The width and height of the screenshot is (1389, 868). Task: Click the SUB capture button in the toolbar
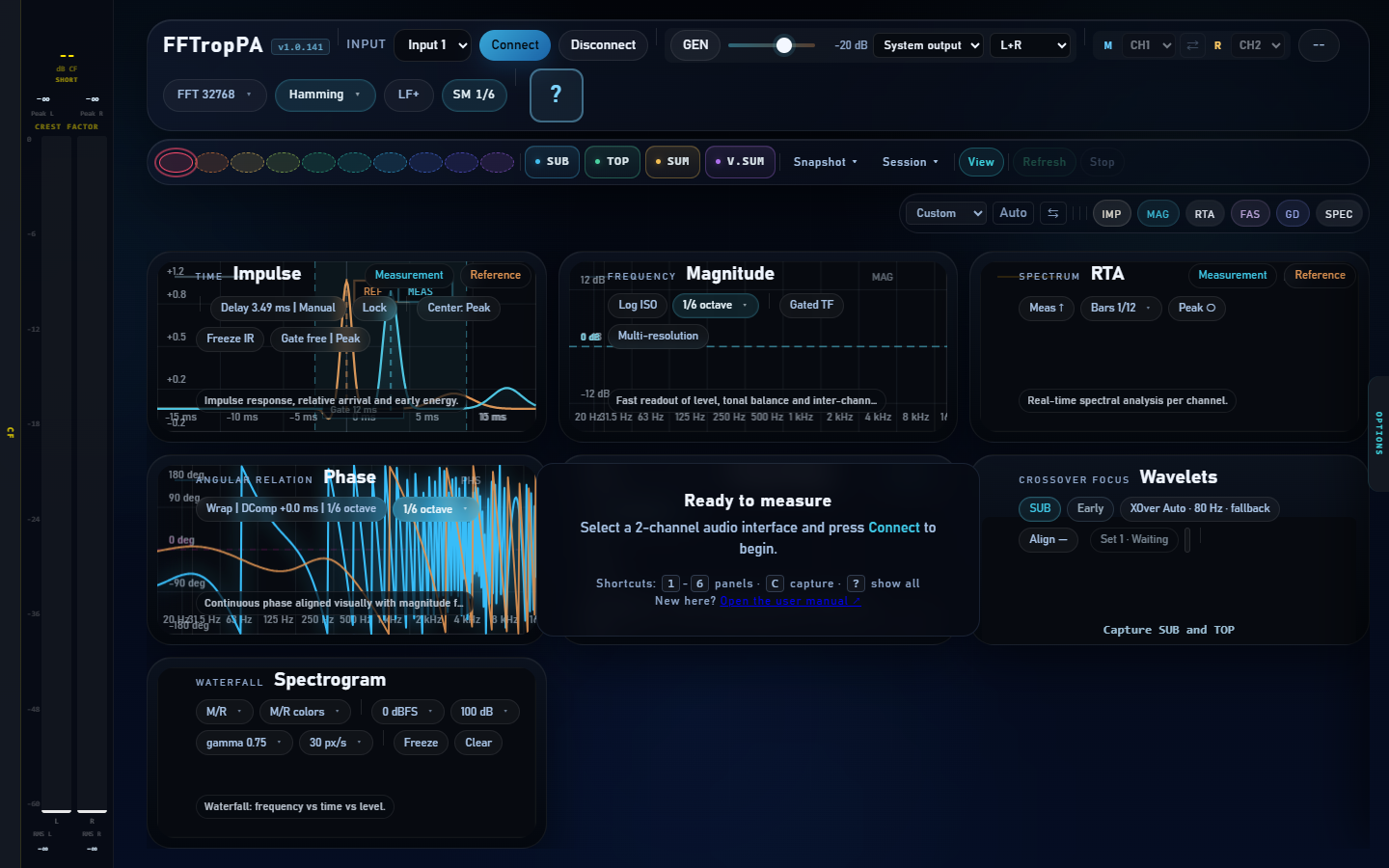552,162
